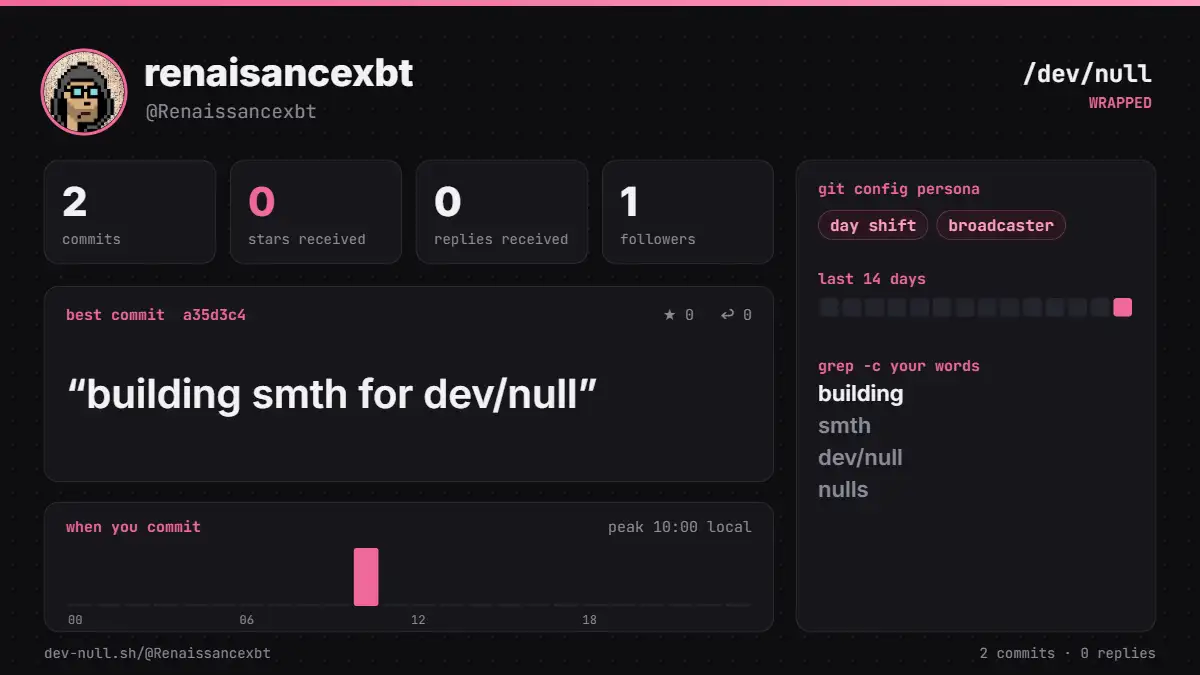
Task: Select the word nulls in the word list
Action: (x=843, y=490)
